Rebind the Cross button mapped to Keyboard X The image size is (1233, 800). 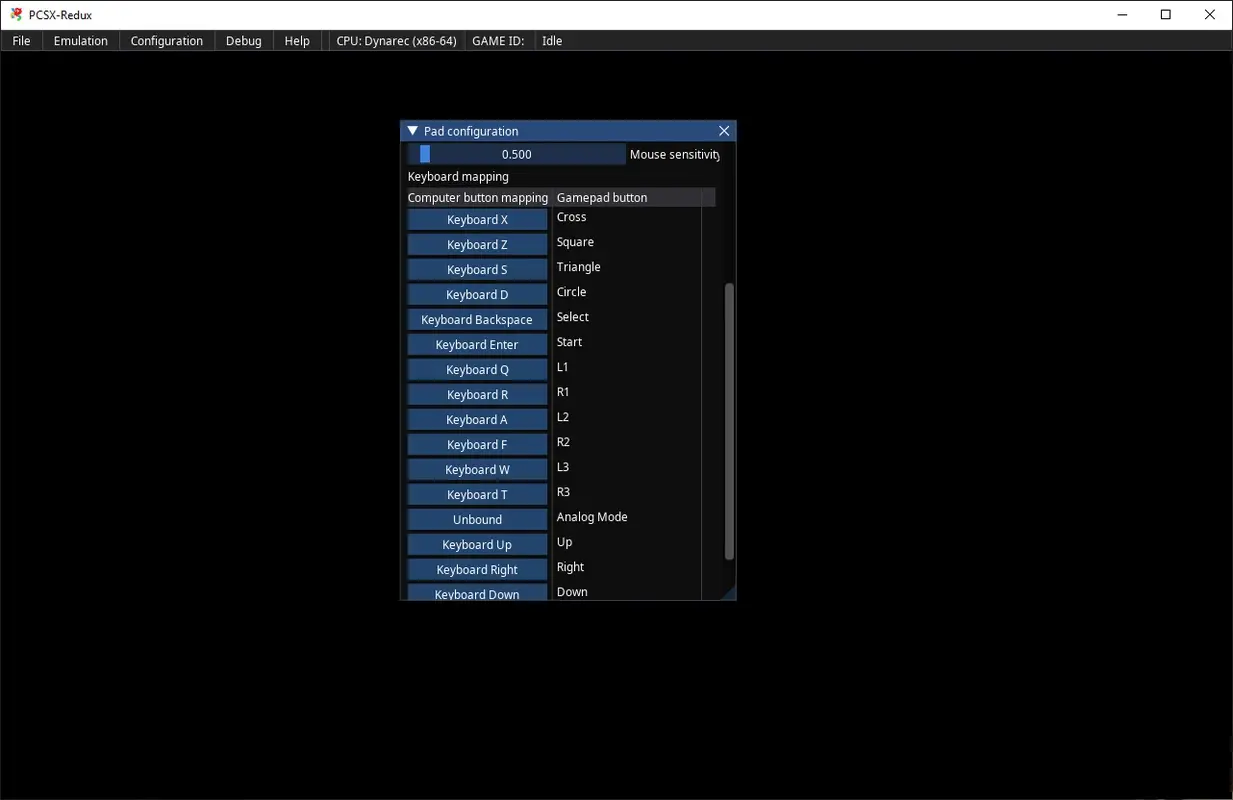pyautogui.click(x=477, y=219)
